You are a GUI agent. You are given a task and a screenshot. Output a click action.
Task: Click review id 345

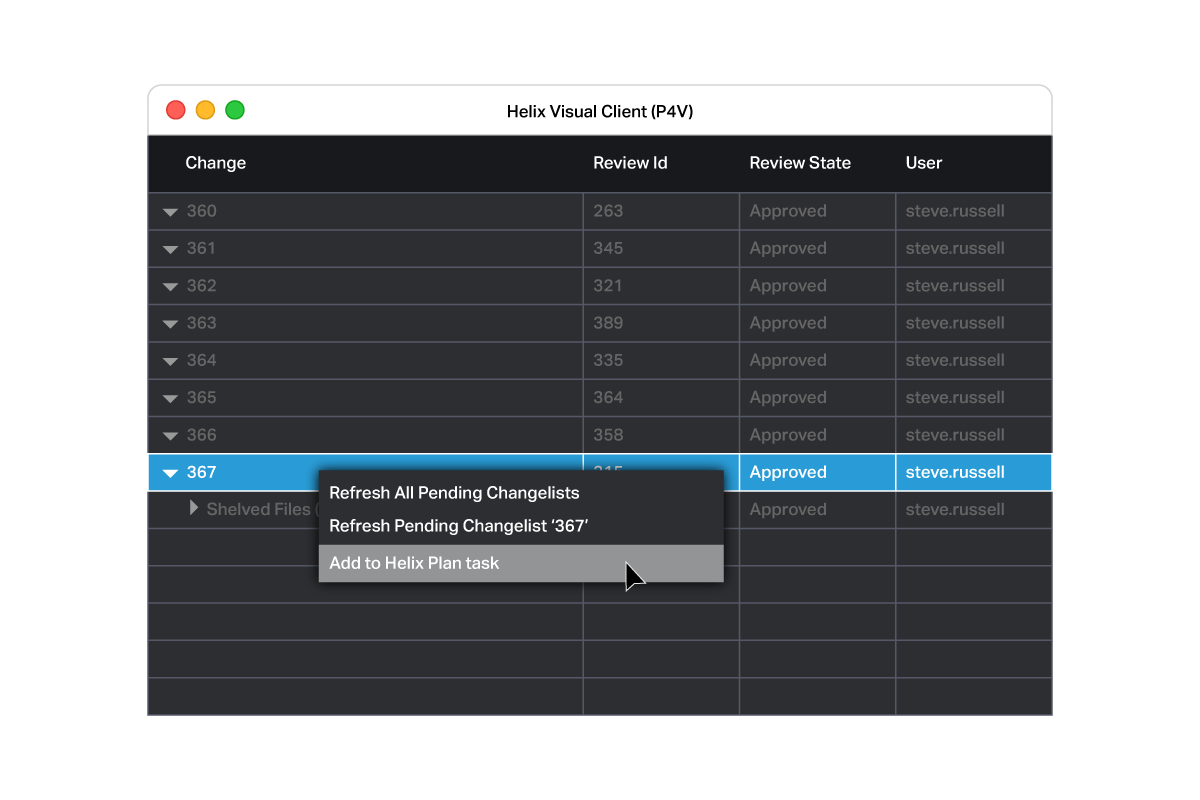tap(608, 248)
